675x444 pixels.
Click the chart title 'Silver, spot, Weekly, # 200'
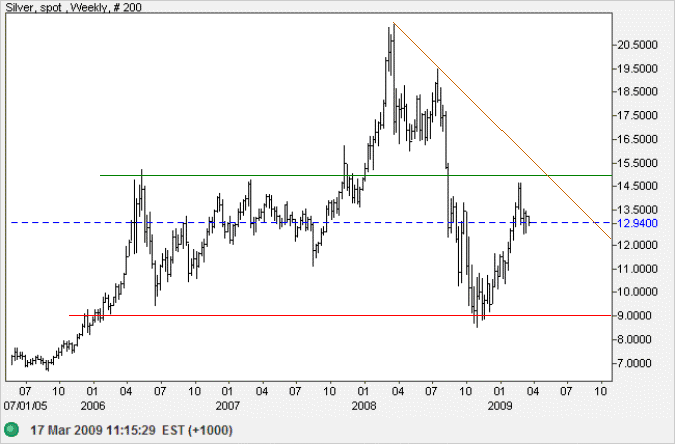(x=73, y=7)
